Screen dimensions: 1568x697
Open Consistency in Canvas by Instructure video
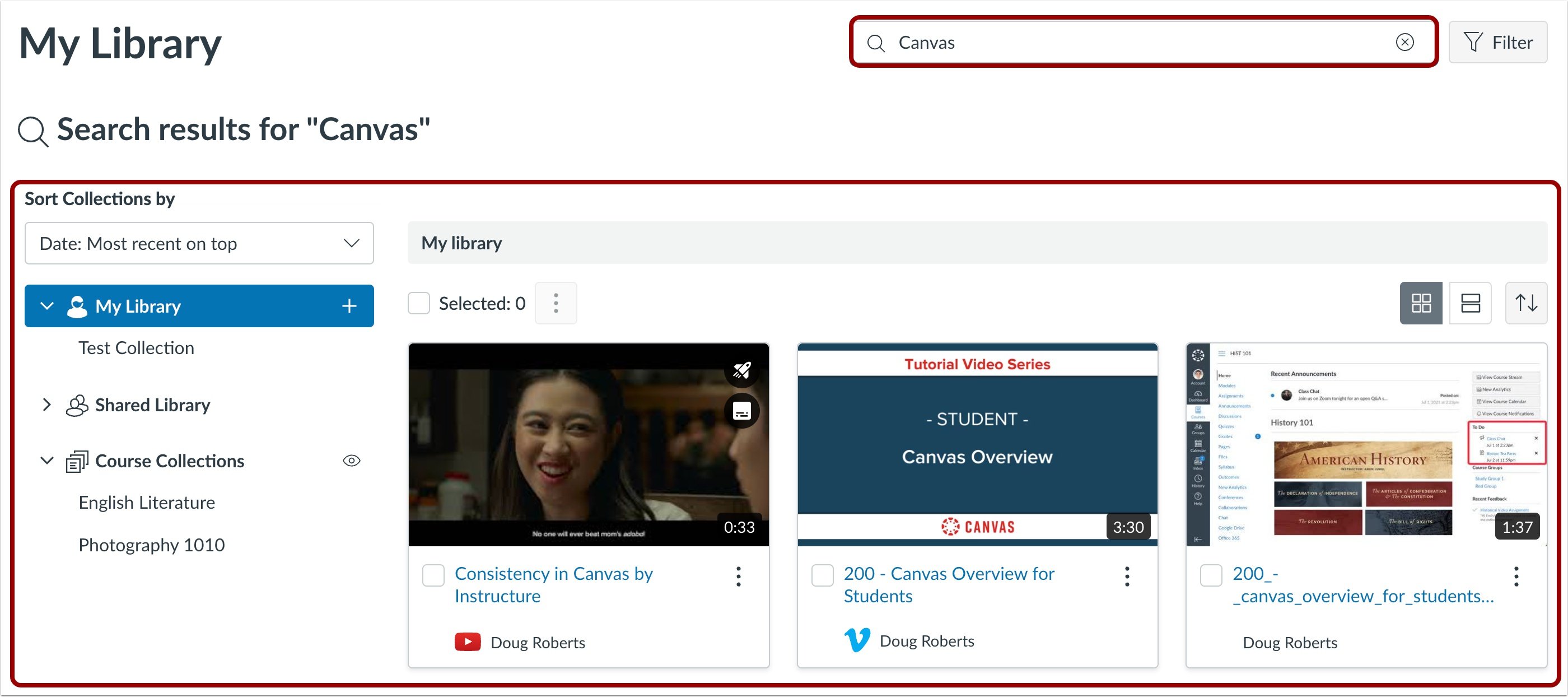pyautogui.click(x=553, y=584)
